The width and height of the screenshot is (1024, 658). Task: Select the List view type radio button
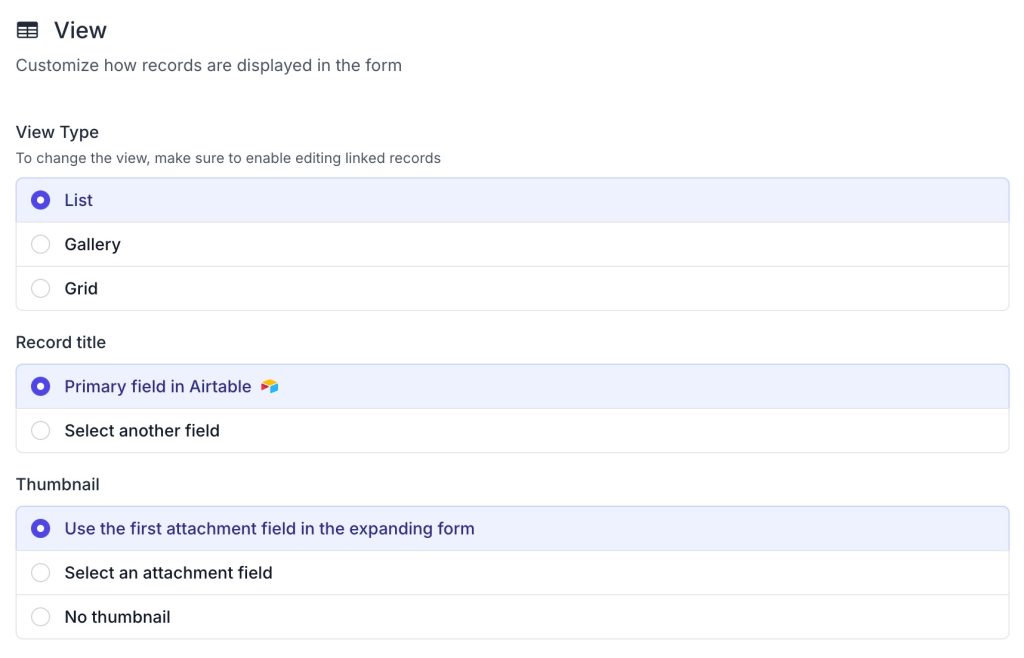point(41,200)
